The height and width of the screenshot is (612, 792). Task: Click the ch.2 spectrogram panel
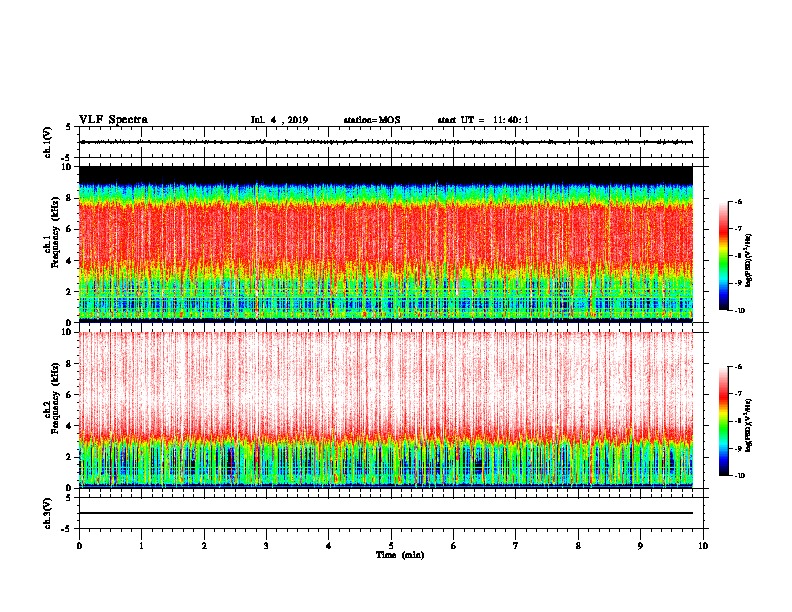386,410
